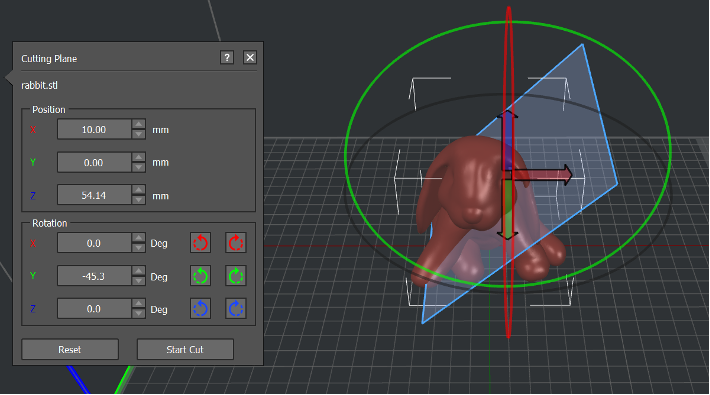The image size is (710, 395).
Task: Increase Position Z with up stepper
Action: click(x=139, y=190)
